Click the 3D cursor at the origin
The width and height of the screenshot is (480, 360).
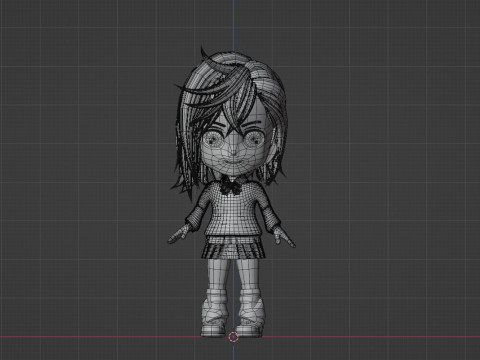233,337
